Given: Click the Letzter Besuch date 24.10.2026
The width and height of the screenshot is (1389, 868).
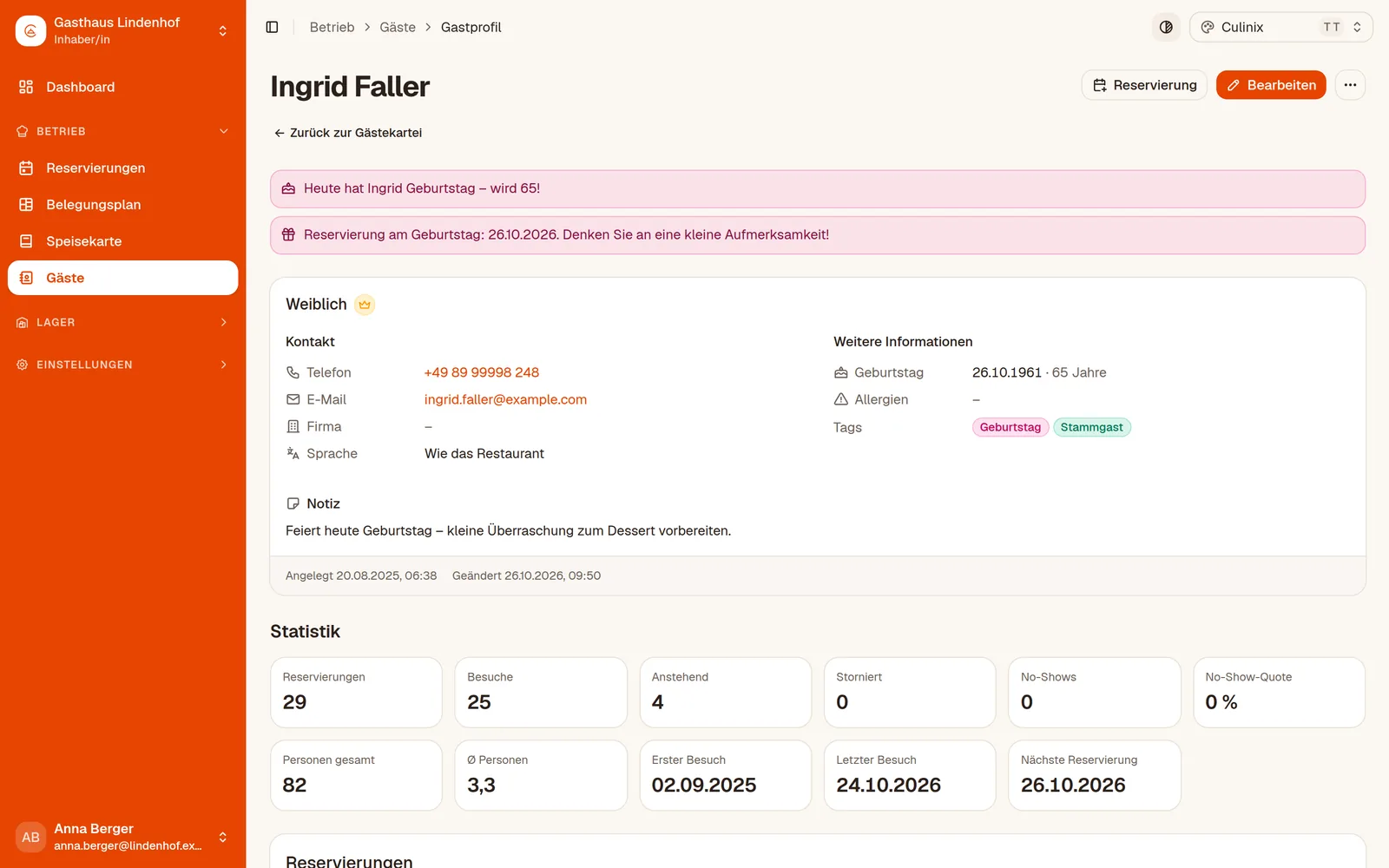Looking at the screenshot, I should (x=888, y=786).
